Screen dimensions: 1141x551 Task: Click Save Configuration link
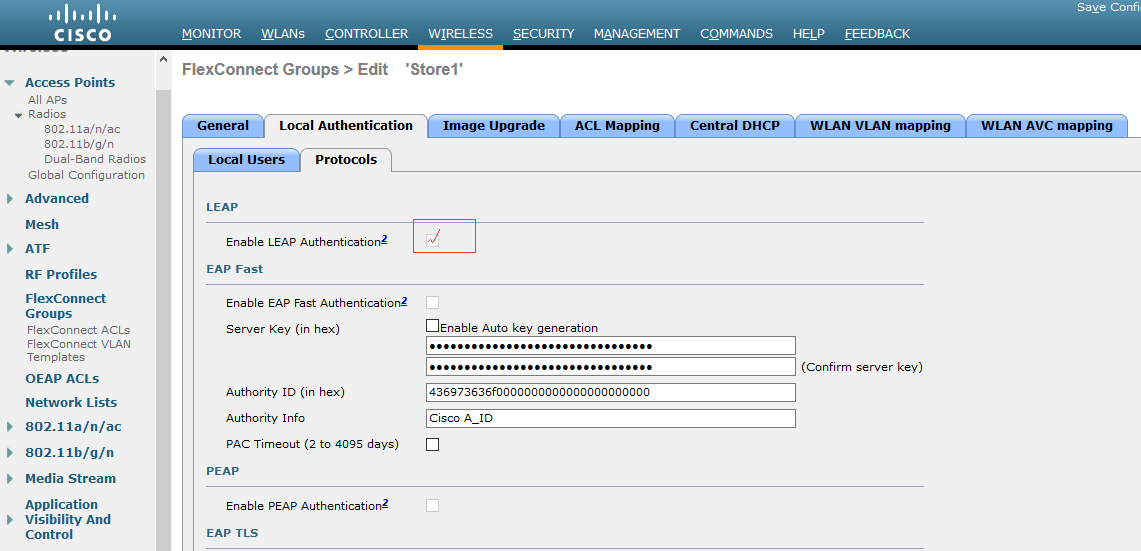coord(1108,7)
